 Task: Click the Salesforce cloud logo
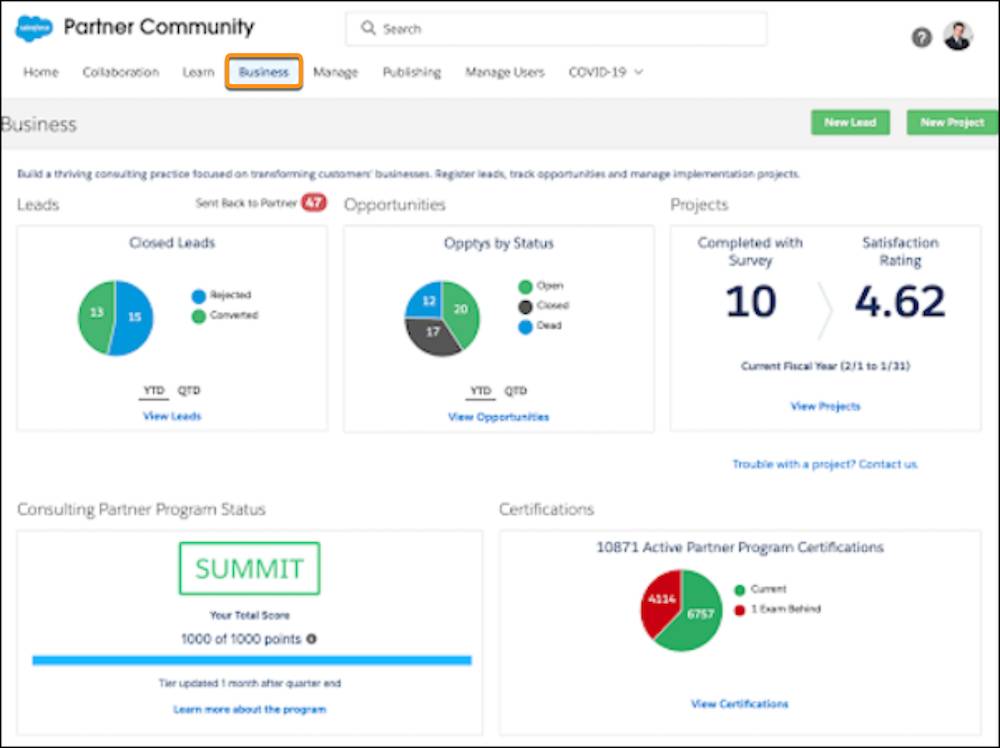[34, 29]
